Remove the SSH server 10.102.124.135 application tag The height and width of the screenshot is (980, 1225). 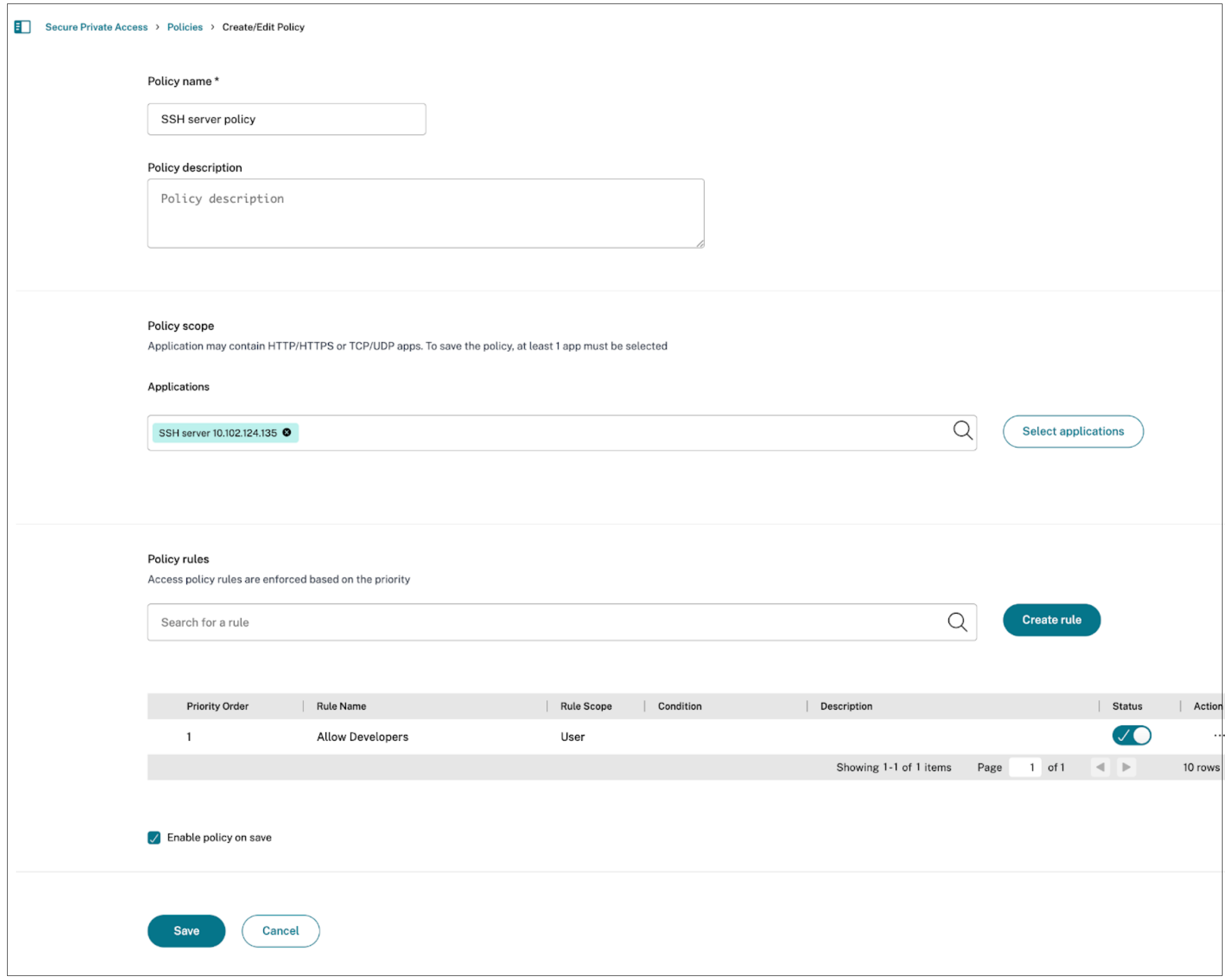(x=287, y=433)
